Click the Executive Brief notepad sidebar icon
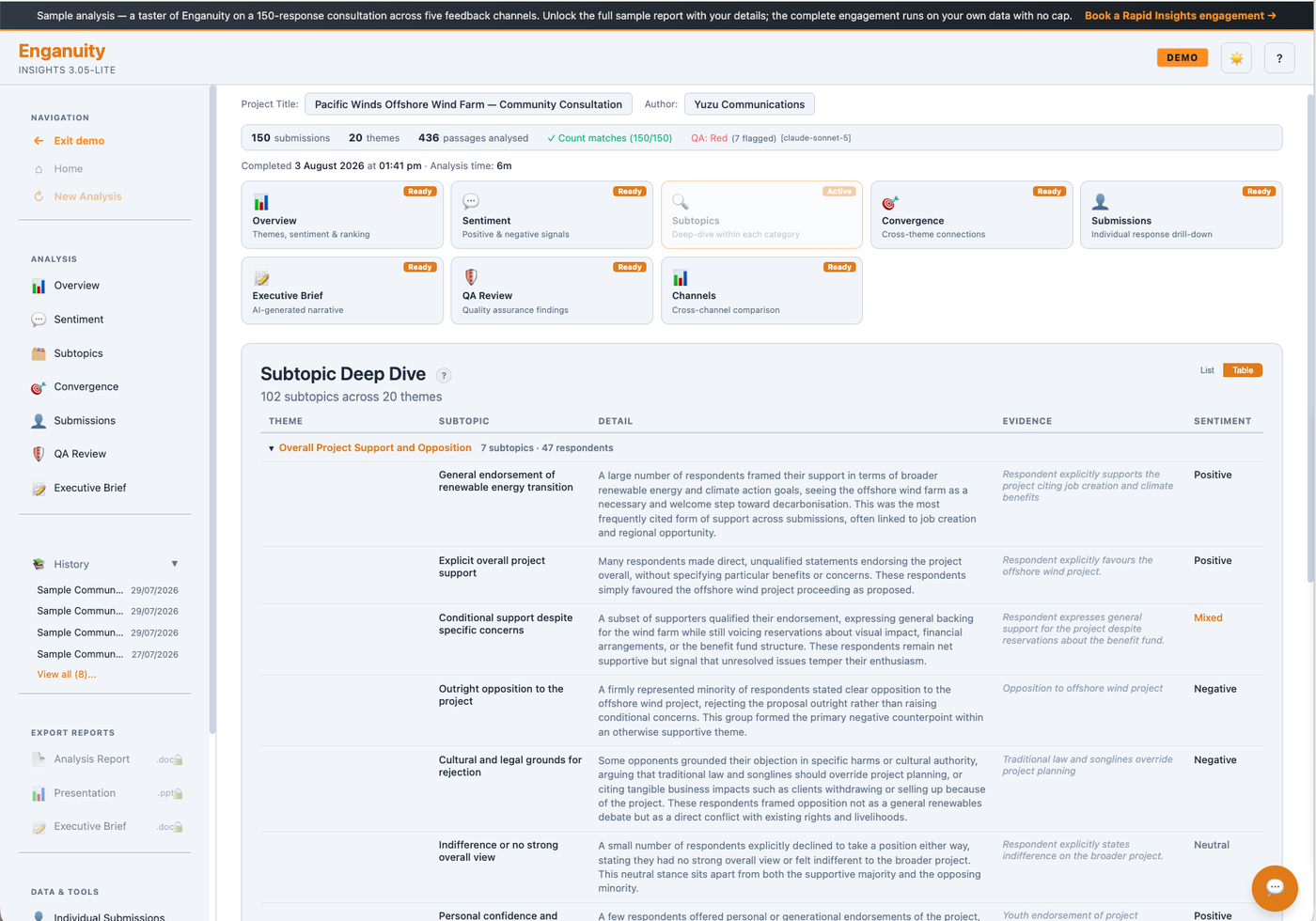1316x921 pixels. 39,488
